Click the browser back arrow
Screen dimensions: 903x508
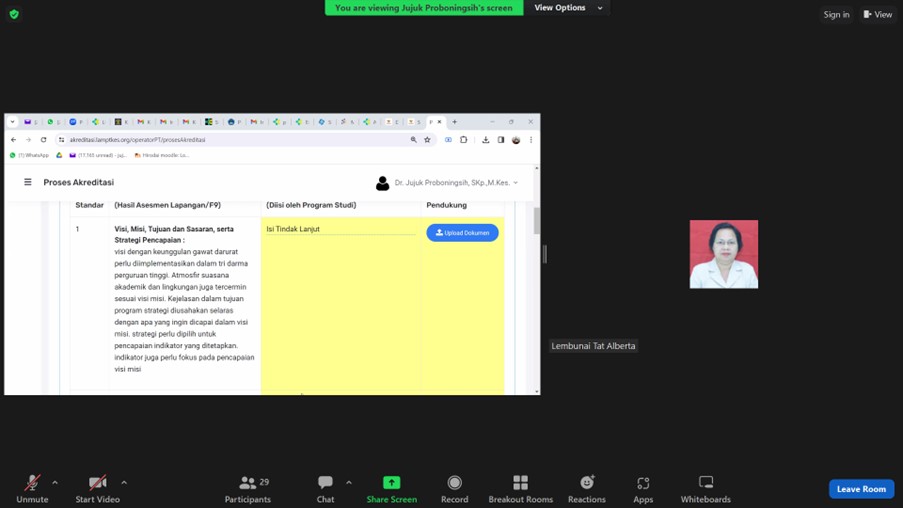tap(14, 139)
